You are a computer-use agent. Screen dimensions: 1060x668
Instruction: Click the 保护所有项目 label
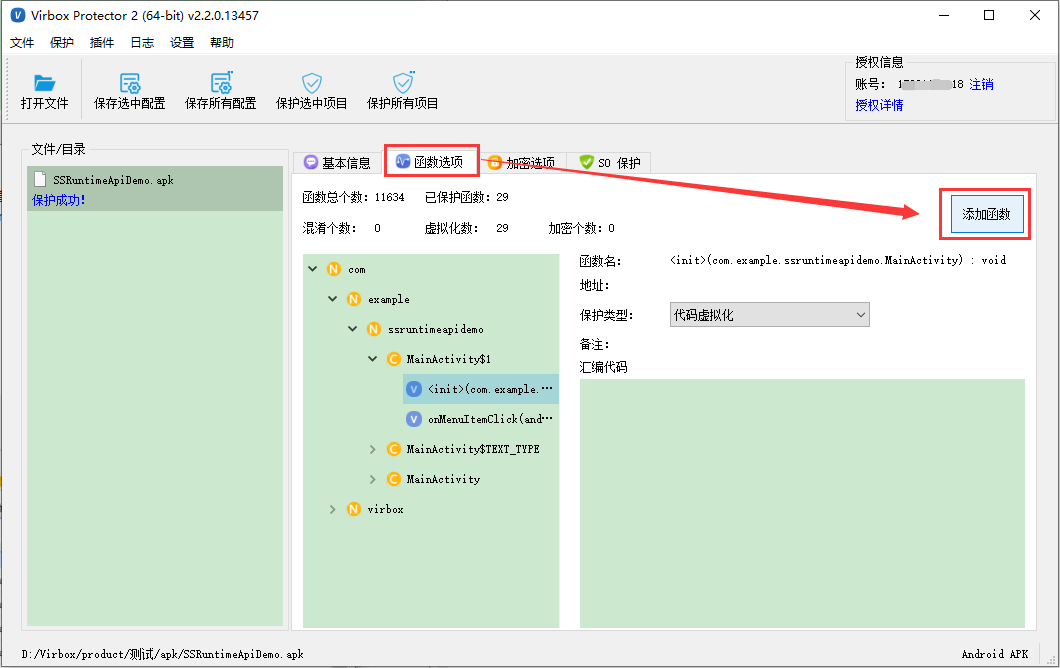coord(403,103)
